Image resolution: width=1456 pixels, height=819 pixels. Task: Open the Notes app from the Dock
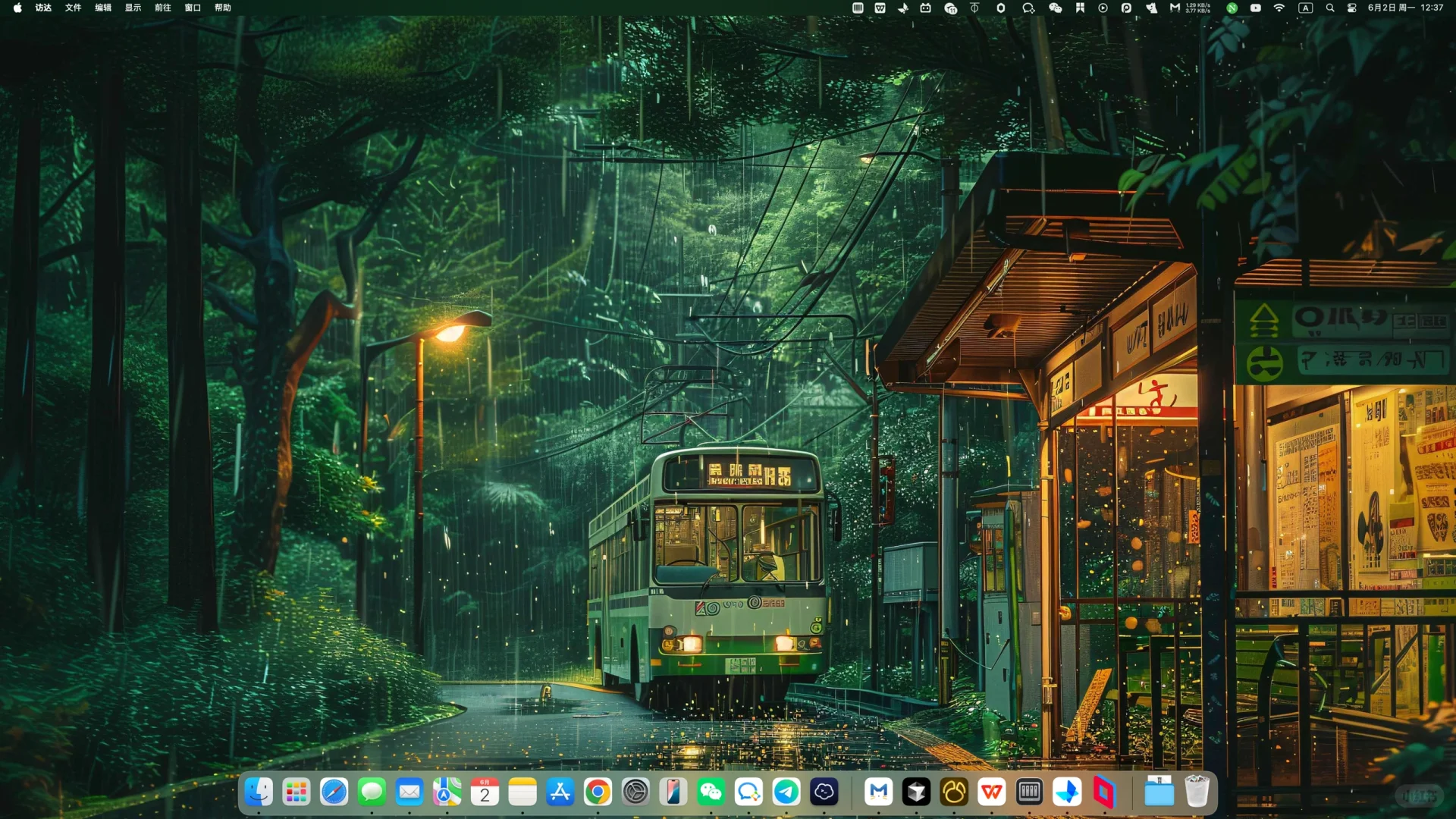pyautogui.click(x=522, y=792)
